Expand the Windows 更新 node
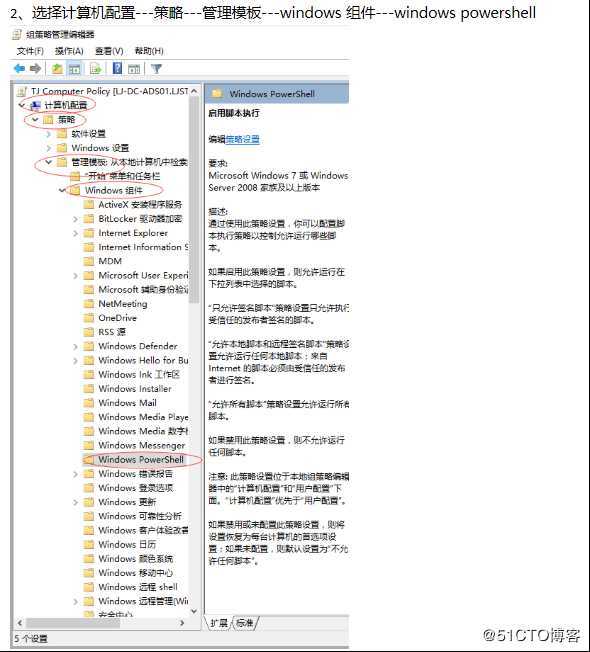 point(75,502)
